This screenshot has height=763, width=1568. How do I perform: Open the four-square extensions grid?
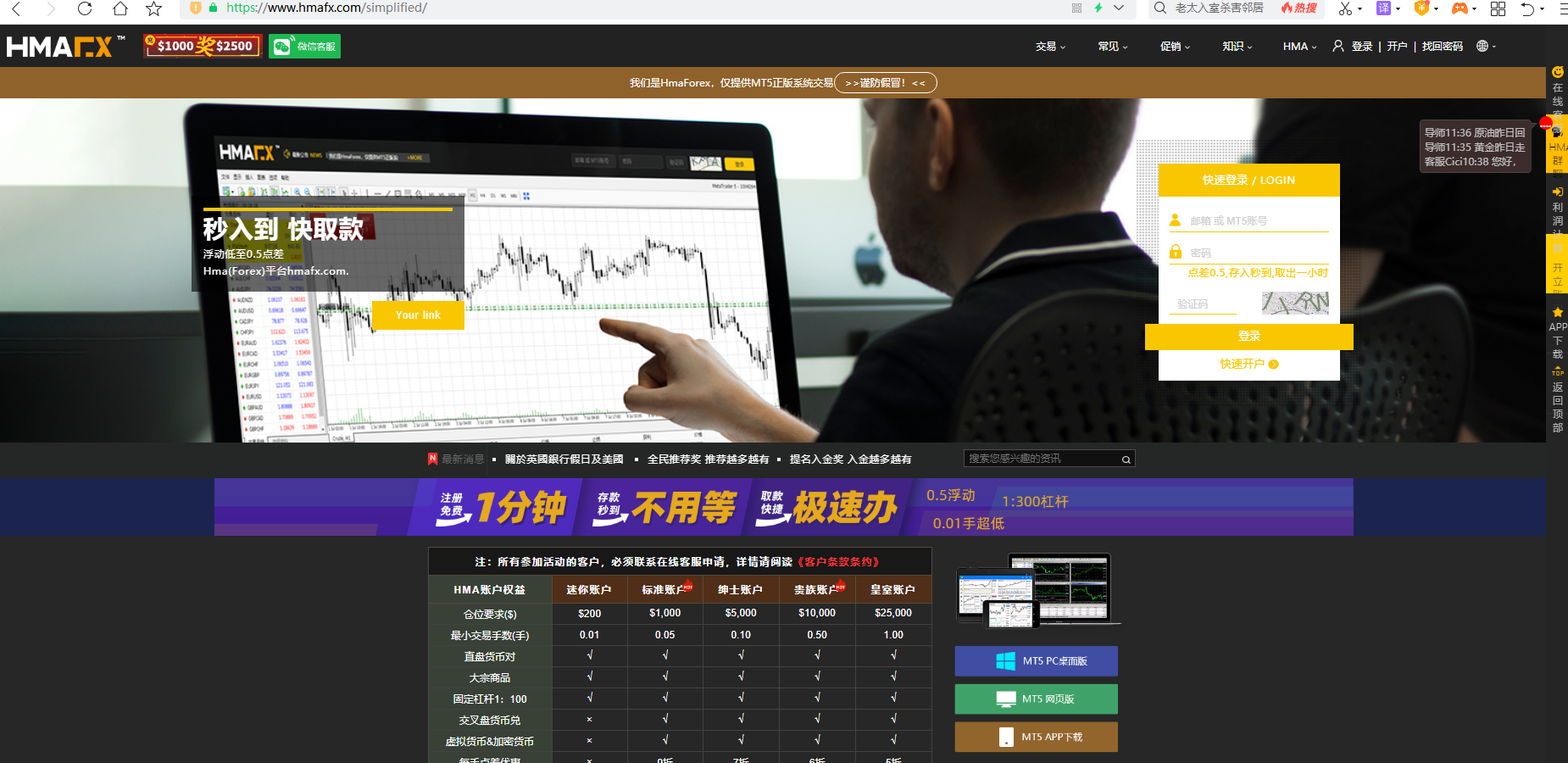pos(1498,8)
